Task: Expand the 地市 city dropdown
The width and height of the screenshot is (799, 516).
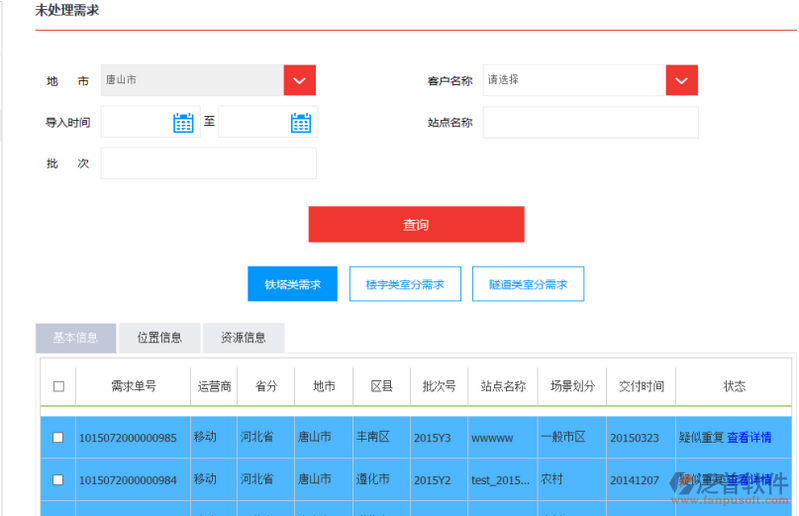Action: [300, 80]
